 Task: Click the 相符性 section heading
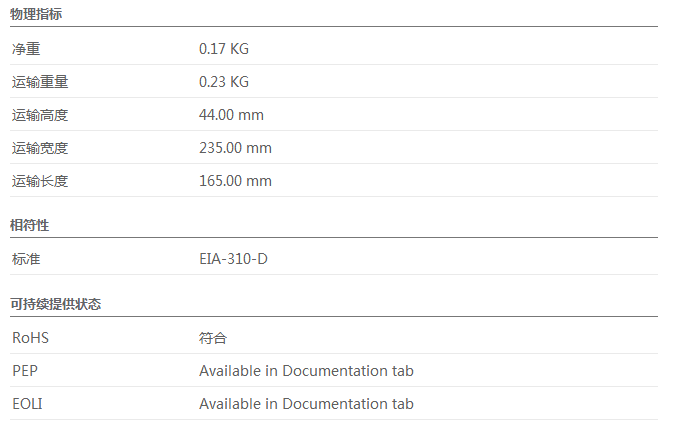click(x=30, y=225)
